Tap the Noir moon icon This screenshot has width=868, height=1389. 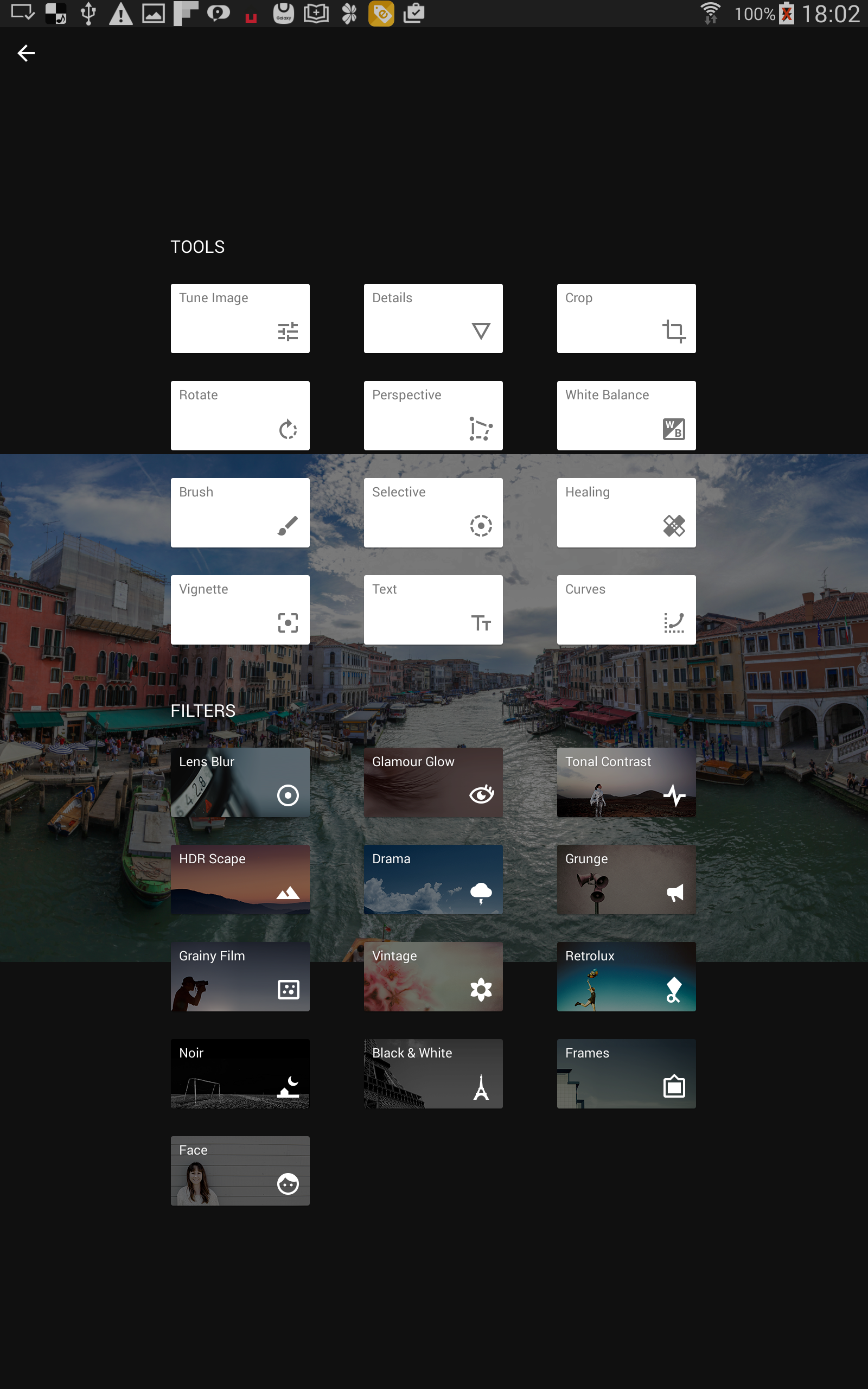pyautogui.click(x=288, y=1086)
